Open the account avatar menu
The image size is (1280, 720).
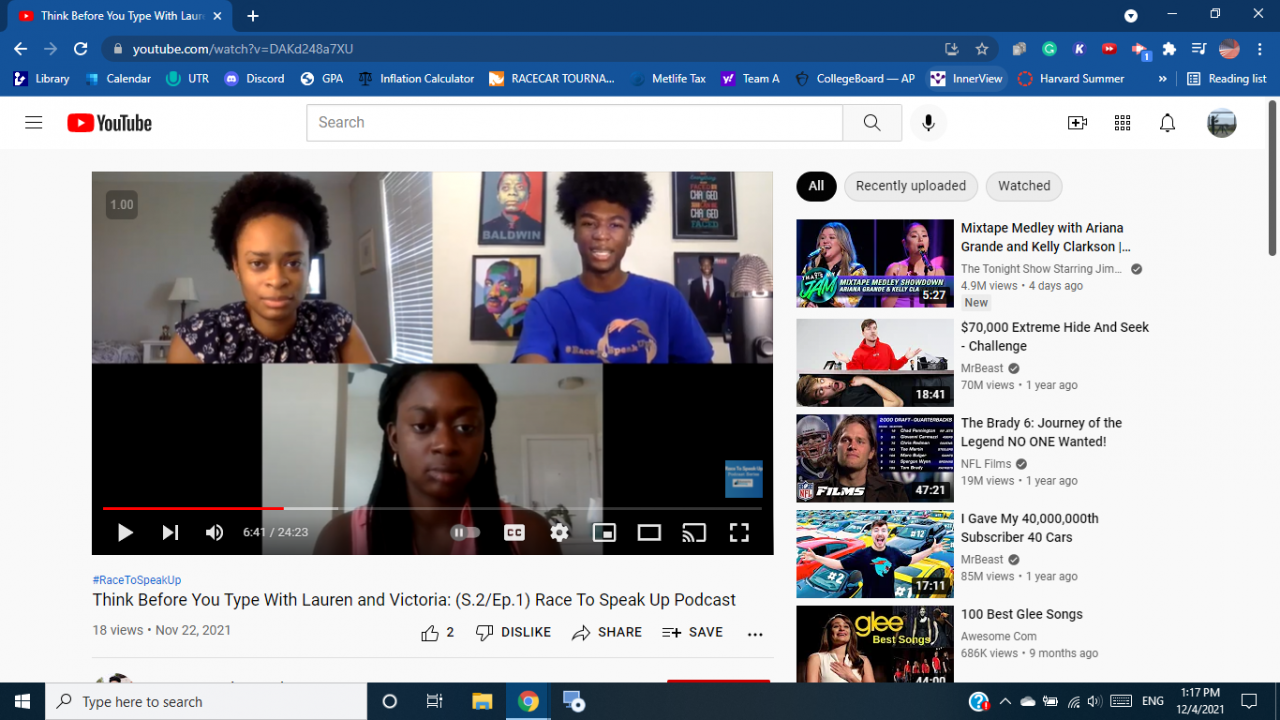click(1222, 123)
